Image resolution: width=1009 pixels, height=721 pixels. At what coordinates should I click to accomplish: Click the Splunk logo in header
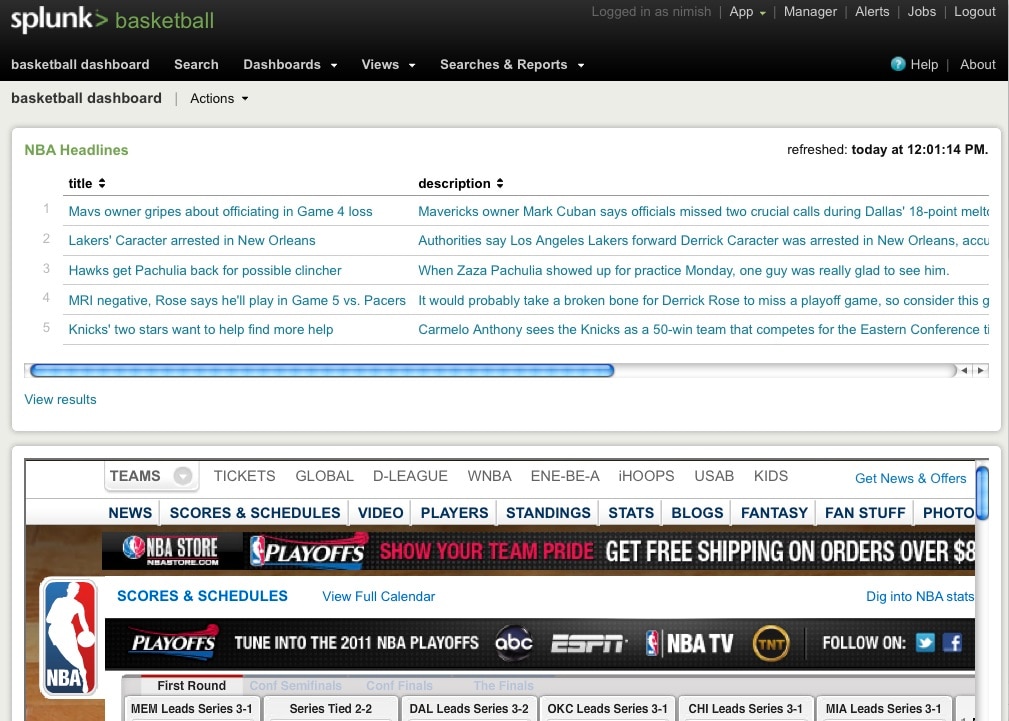(58, 19)
